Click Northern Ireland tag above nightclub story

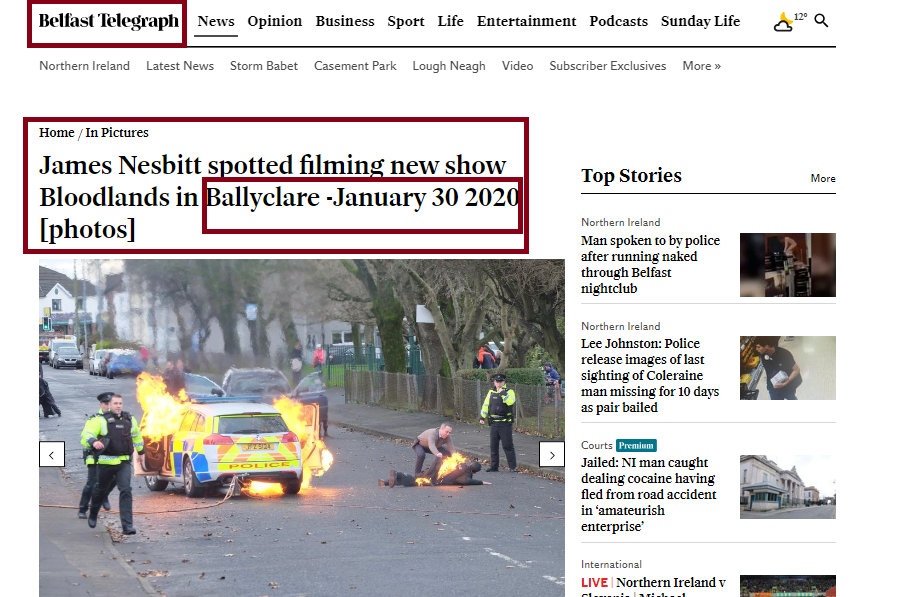(621, 222)
